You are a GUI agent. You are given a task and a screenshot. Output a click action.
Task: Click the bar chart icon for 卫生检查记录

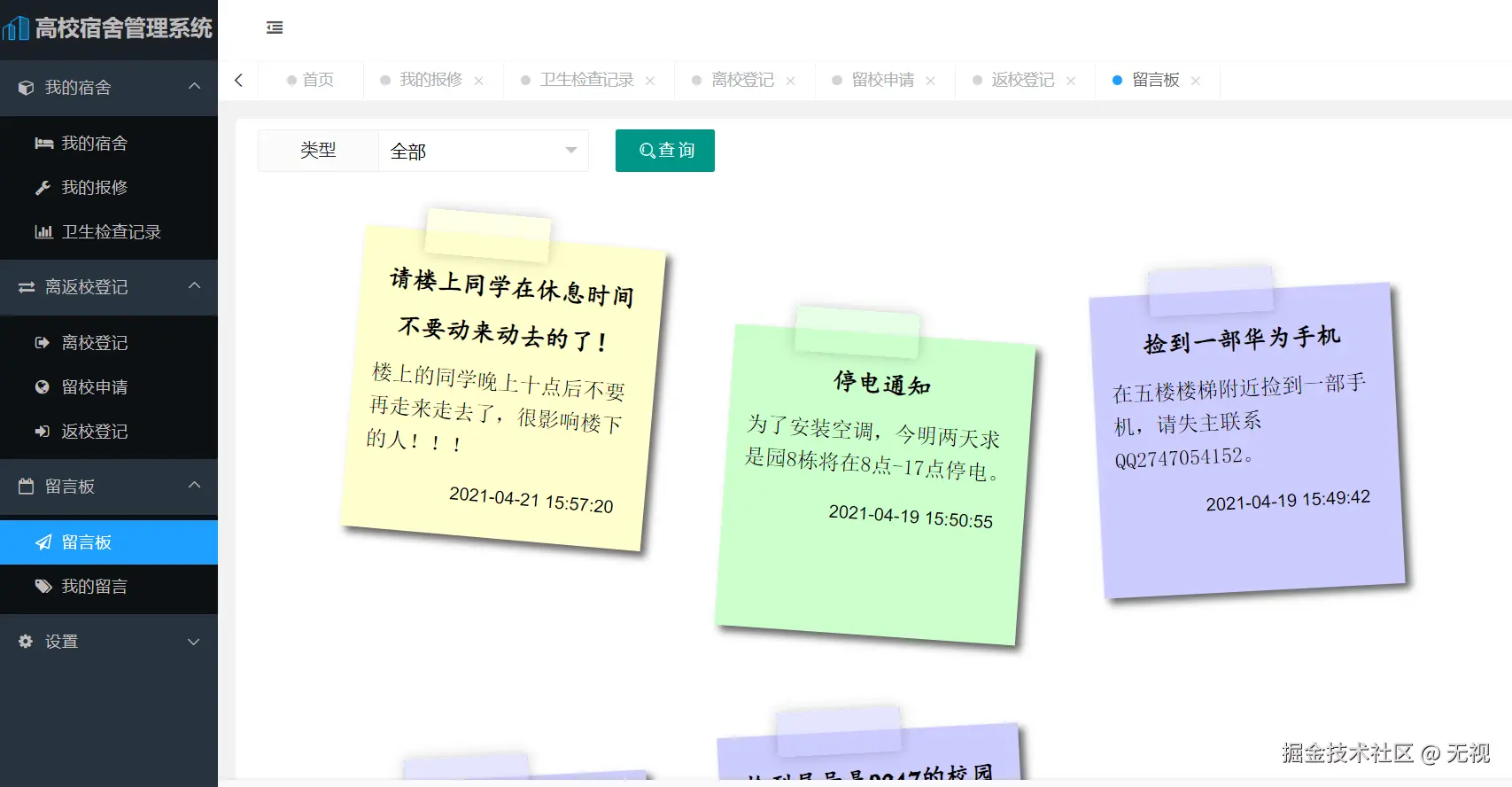[43, 231]
